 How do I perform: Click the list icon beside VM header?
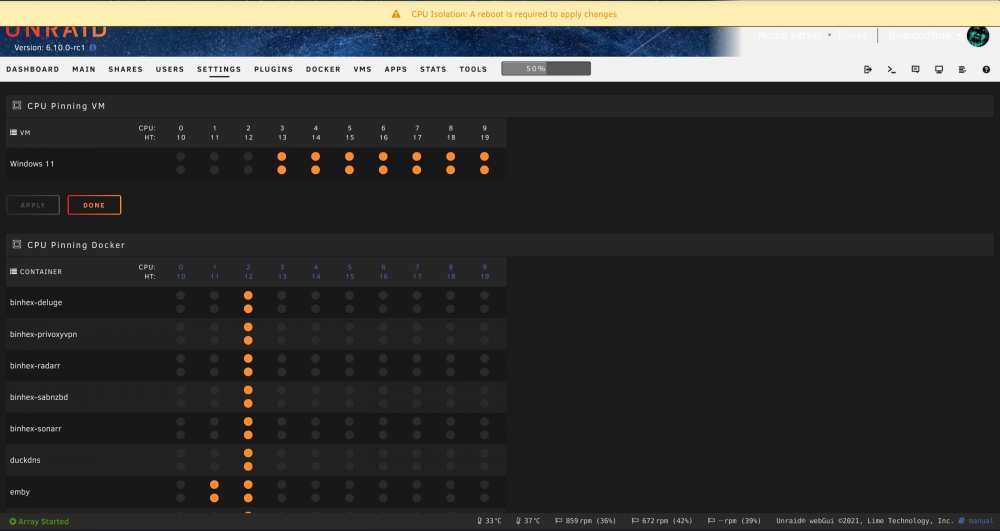(13, 133)
